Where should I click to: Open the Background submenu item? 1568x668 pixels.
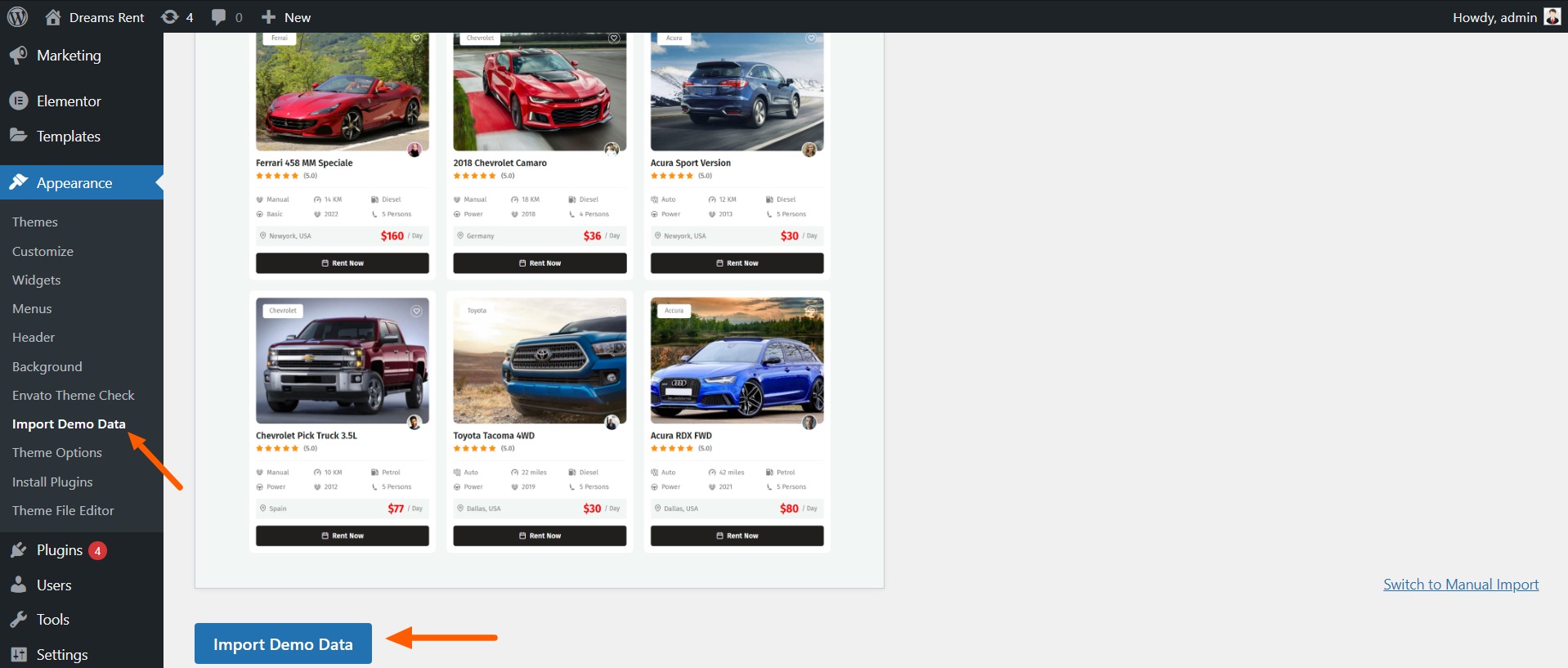tap(47, 366)
